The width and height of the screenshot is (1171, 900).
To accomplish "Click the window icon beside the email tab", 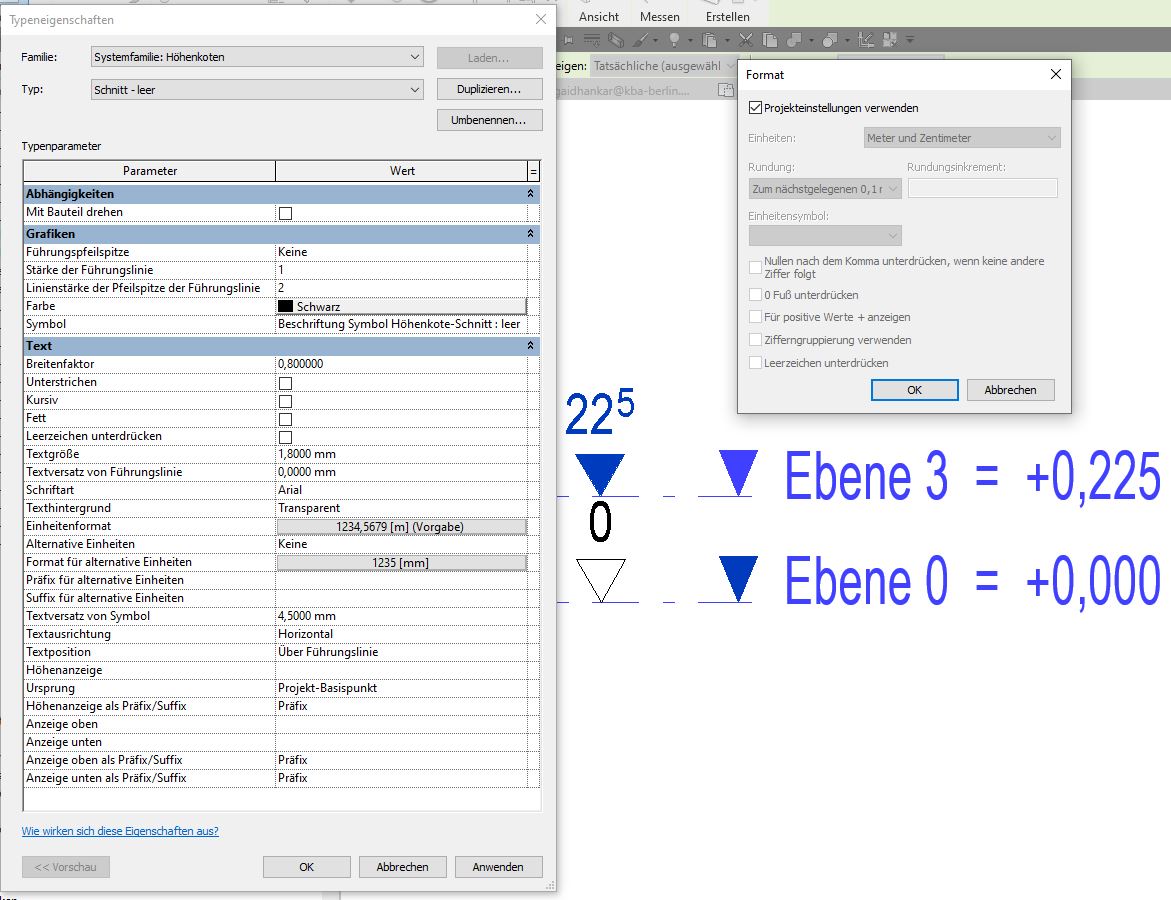I will tap(726, 90).
